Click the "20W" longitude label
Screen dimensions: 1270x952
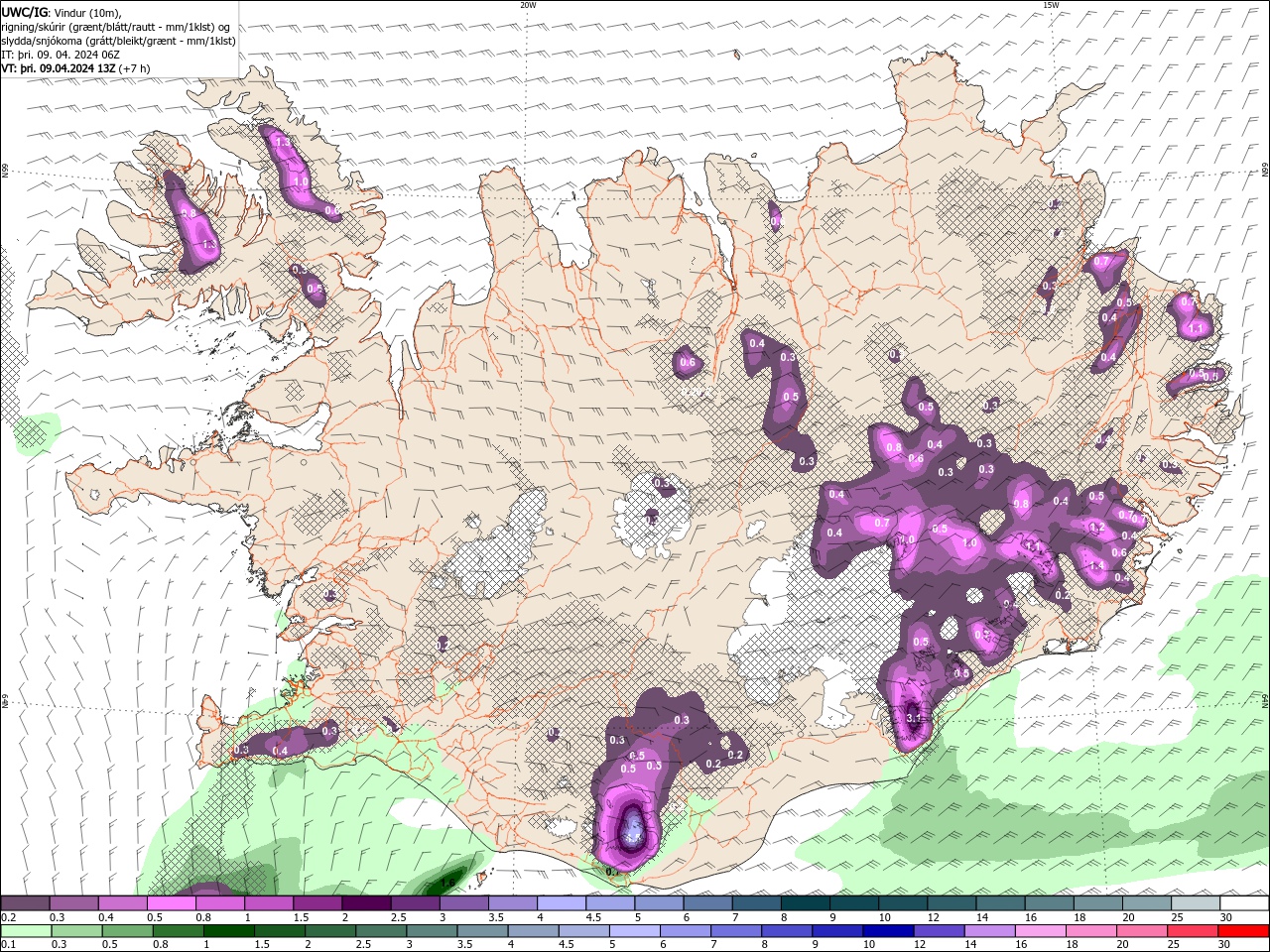pyautogui.click(x=529, y=5)
